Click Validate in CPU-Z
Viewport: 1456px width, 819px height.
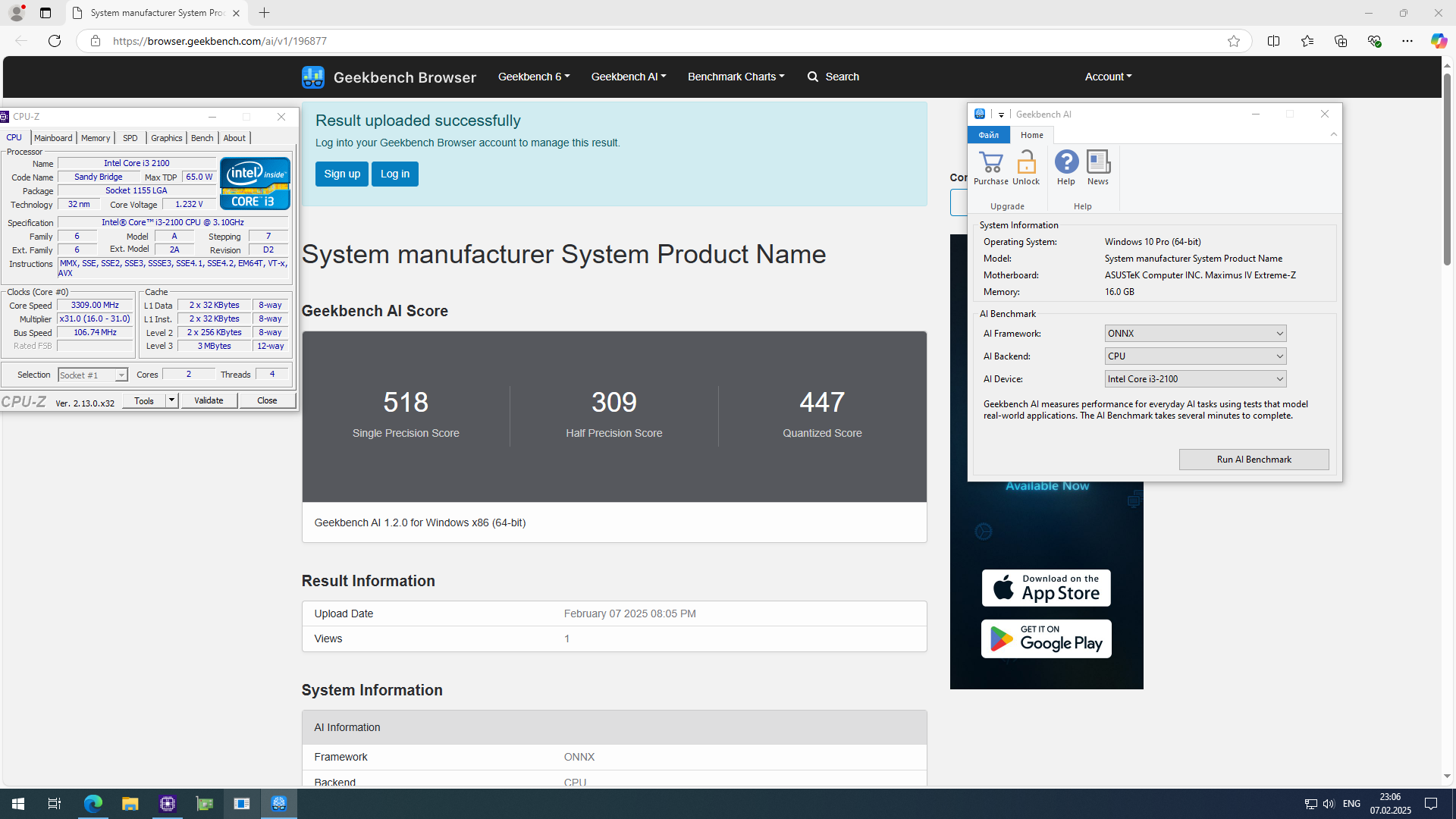click(x=209, y=400)
